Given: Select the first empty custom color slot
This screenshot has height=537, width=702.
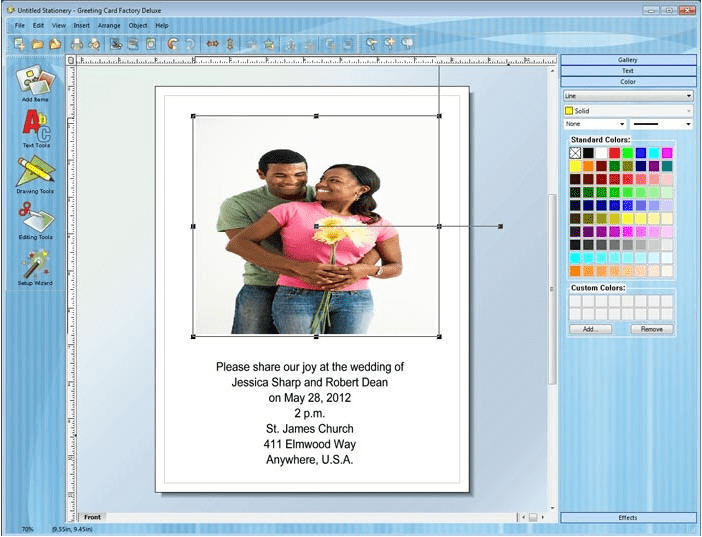Looking at the screenshot, I should point(575,301).
